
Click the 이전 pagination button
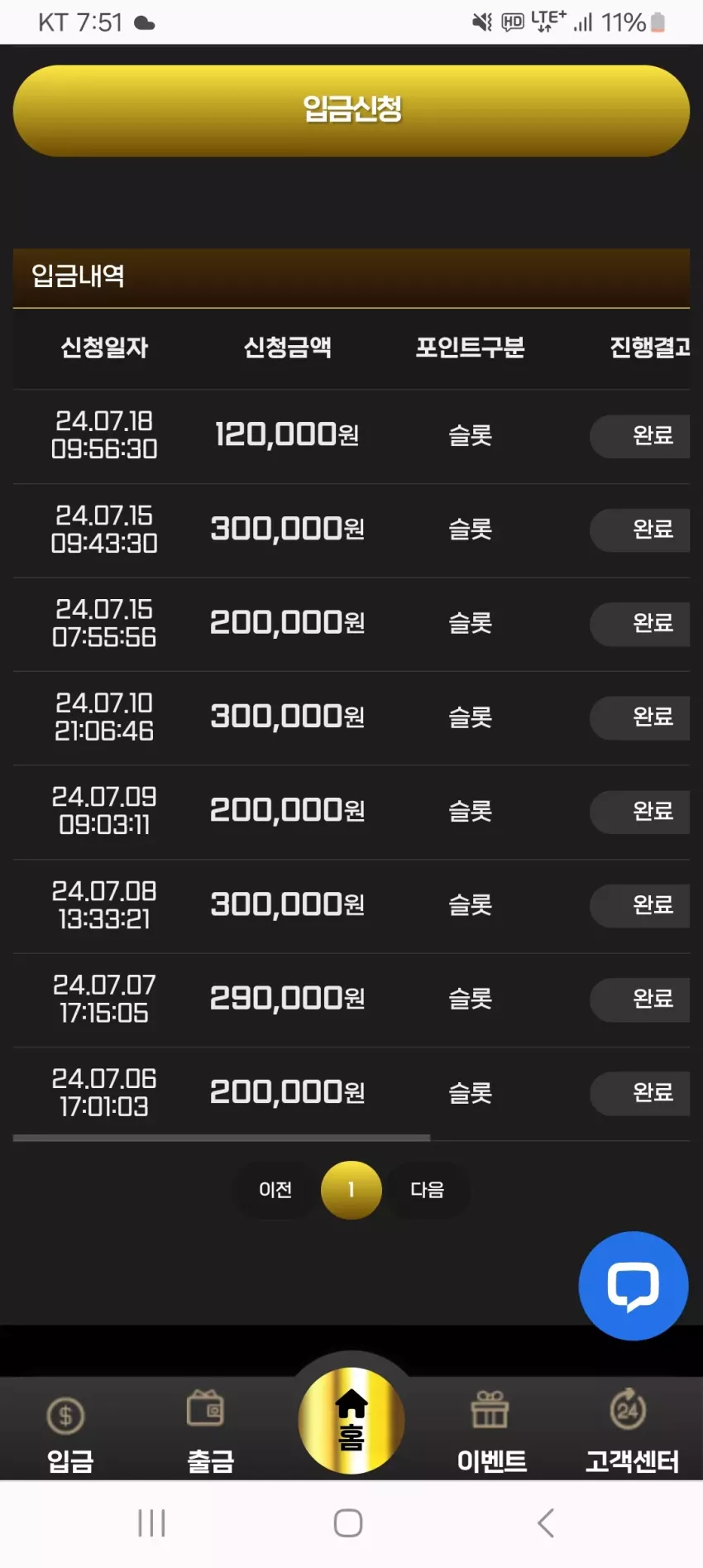275,1190
